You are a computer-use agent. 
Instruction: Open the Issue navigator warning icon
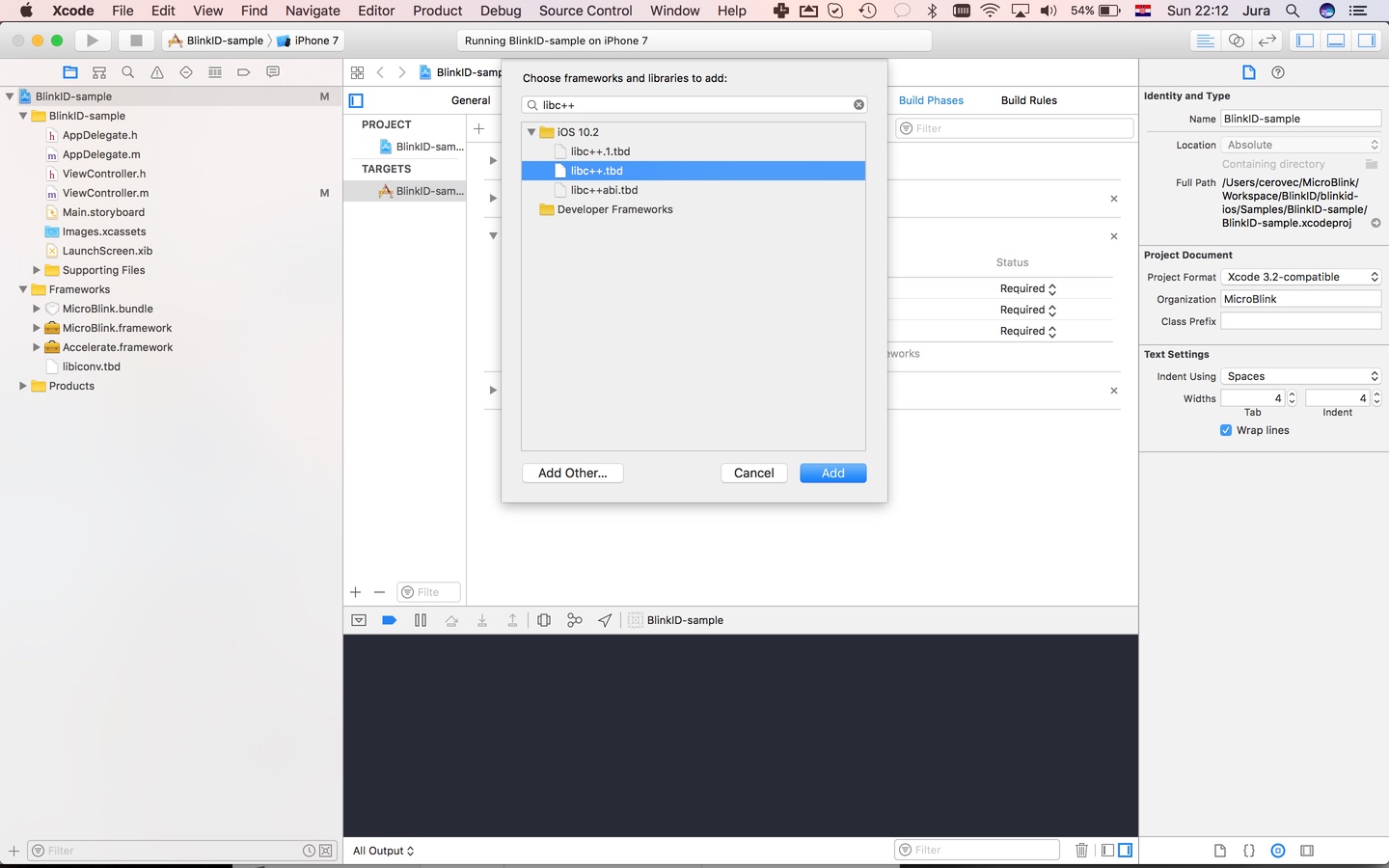157,72
